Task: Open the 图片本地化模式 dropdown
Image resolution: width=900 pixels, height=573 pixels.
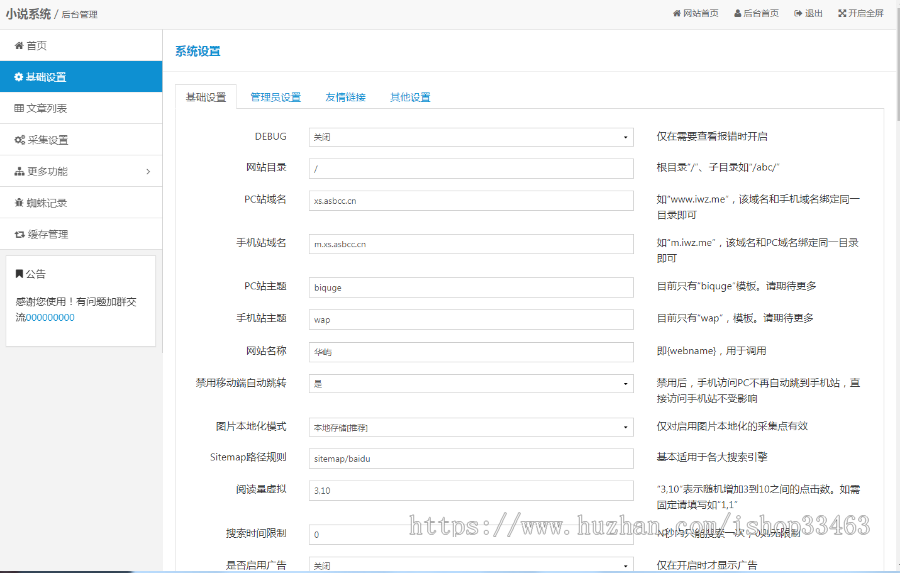Action: click(471, 427)
